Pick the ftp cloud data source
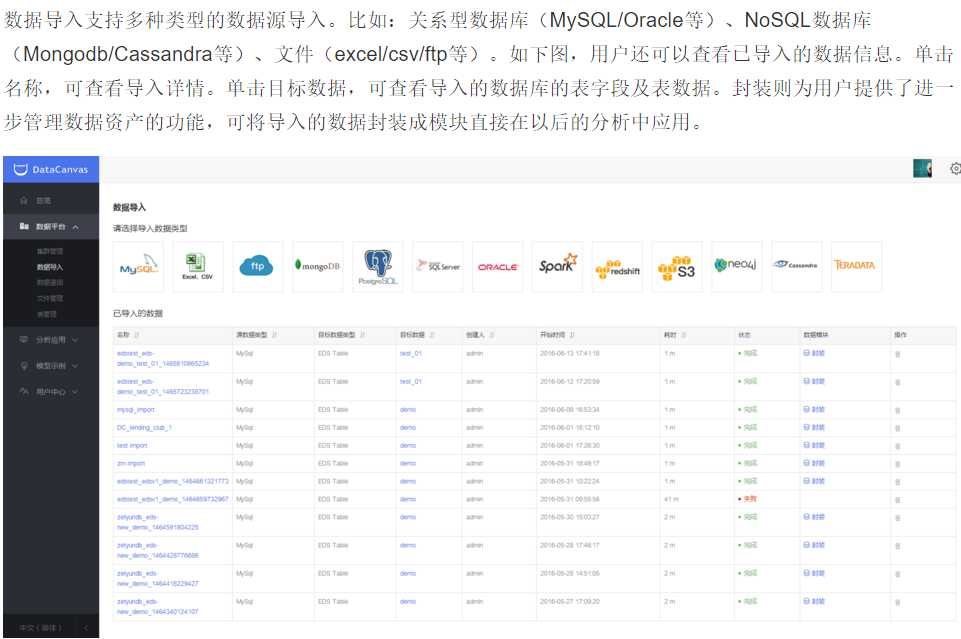This screenshot has height=639, width=961. pyautogui.click(x=257, y=267)
